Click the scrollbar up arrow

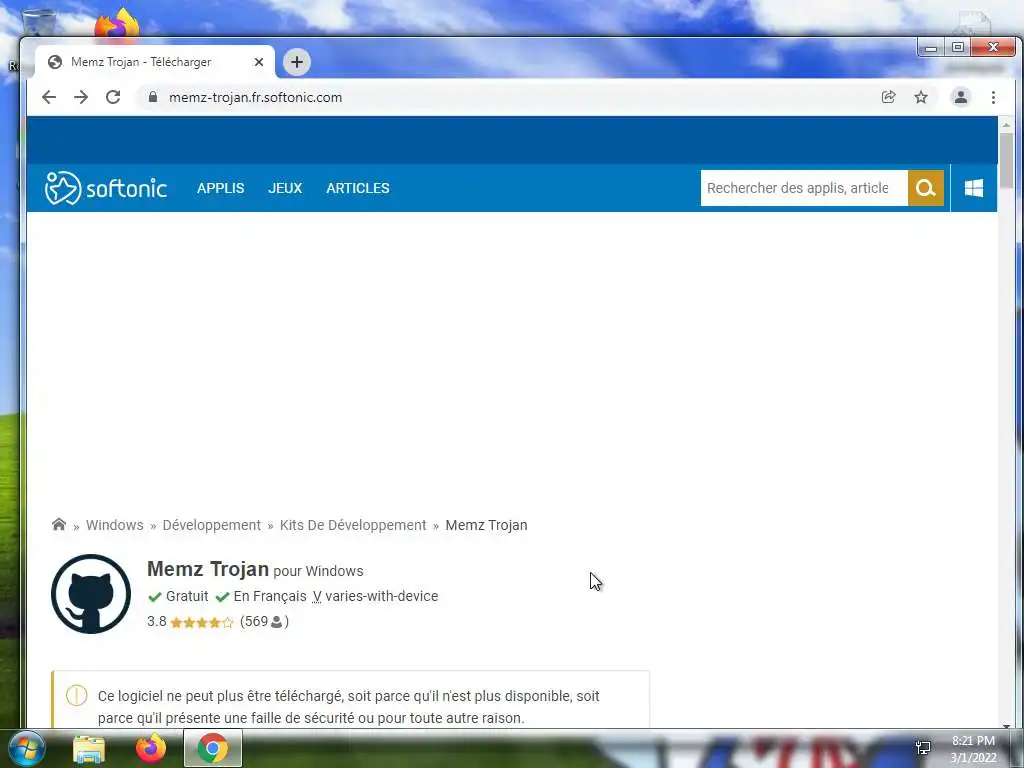[x=1006, y=124]
